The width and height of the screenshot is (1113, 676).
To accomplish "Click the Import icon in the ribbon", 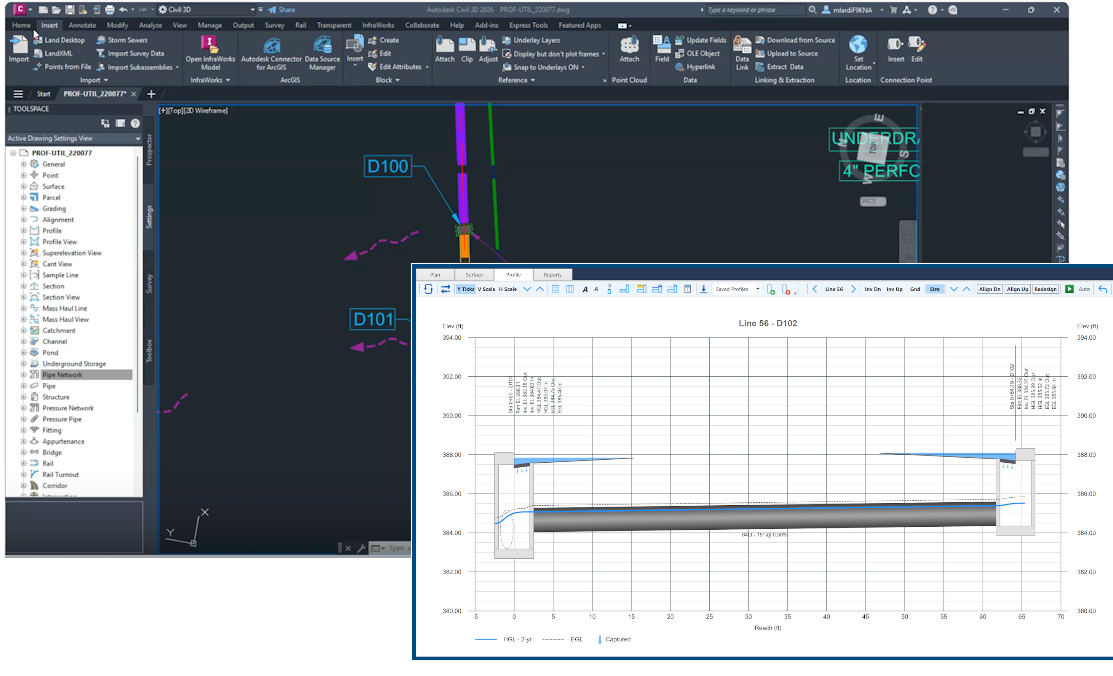I will pos(18,48).
